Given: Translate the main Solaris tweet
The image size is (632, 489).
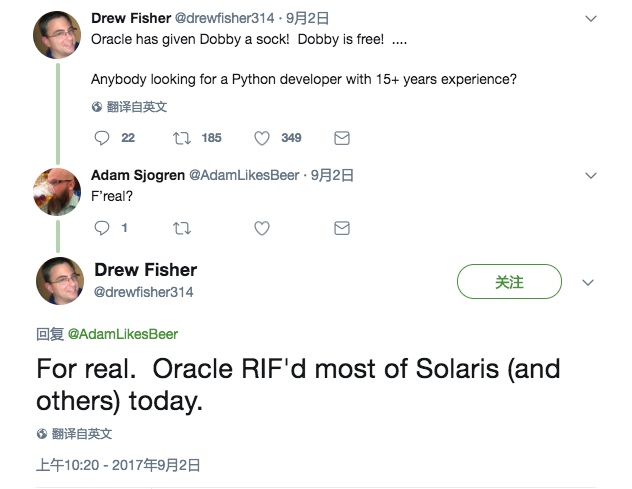Looking at the screenshot, I should [74, 434].
